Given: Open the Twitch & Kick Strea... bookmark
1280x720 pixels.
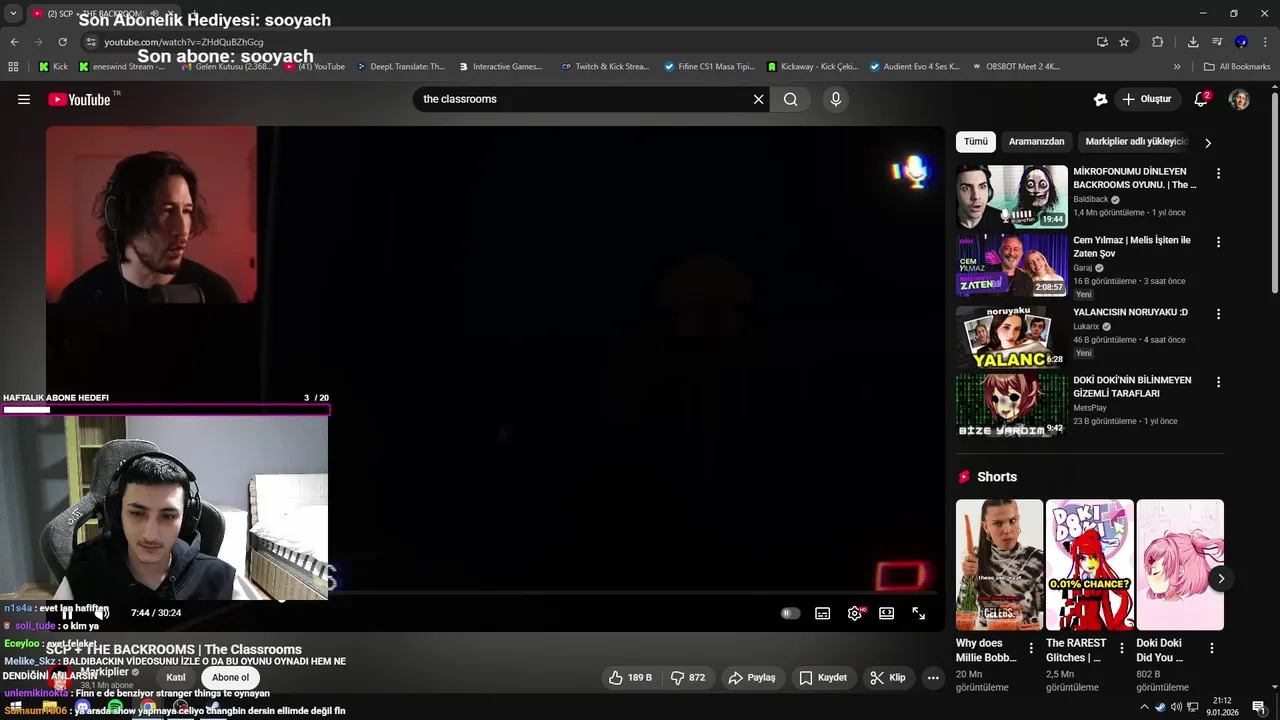Looking at the screenshot, I should [606, 67].
